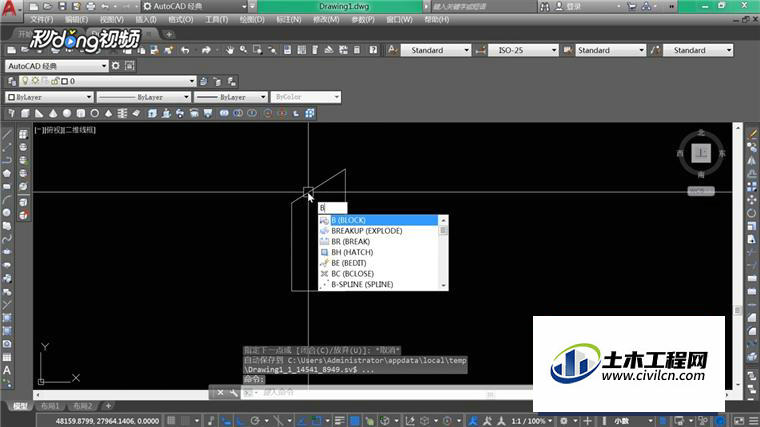Open the 视图(V) menu
The image size is (760, 427).
(111, 19)
